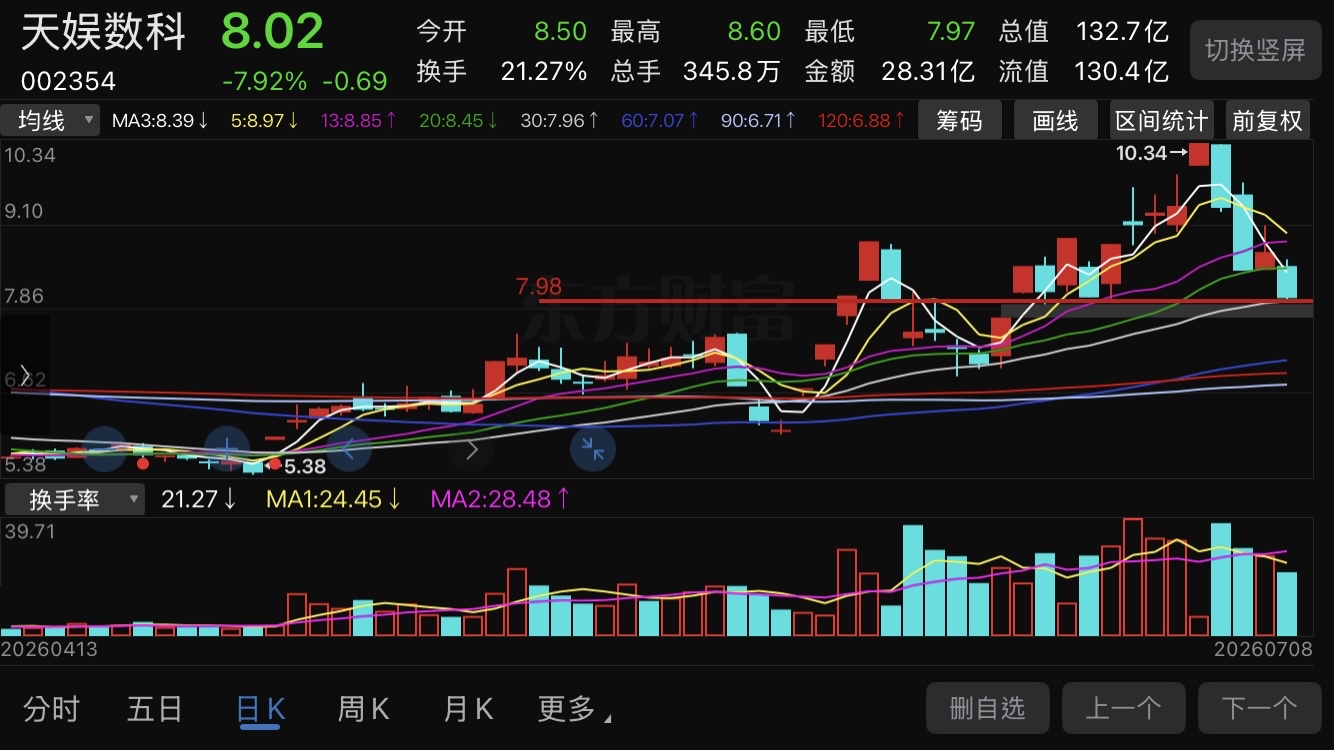Open 区间统计 range statistics
Image resolution: width=1334 pixels, height=750 pixels.
[x=1162, y=121]
